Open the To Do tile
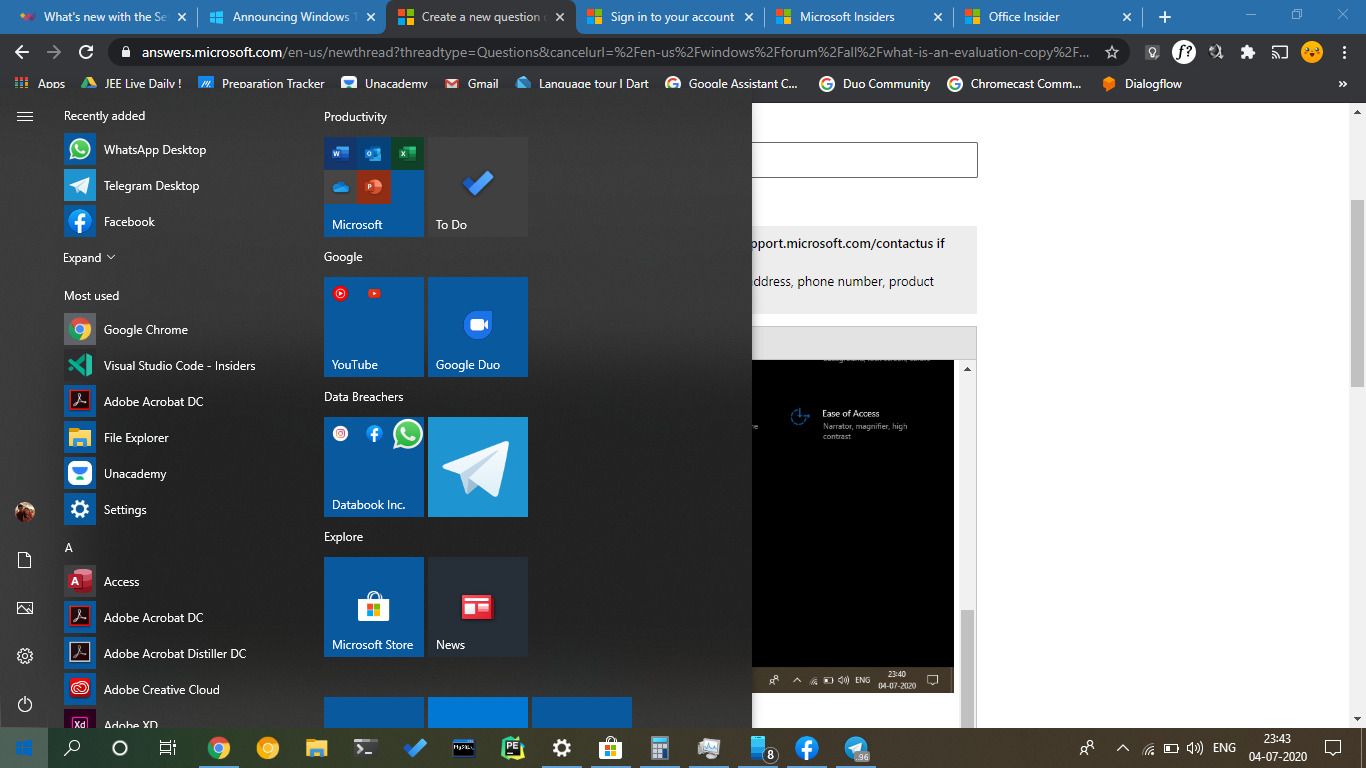 tap(478, 187)
